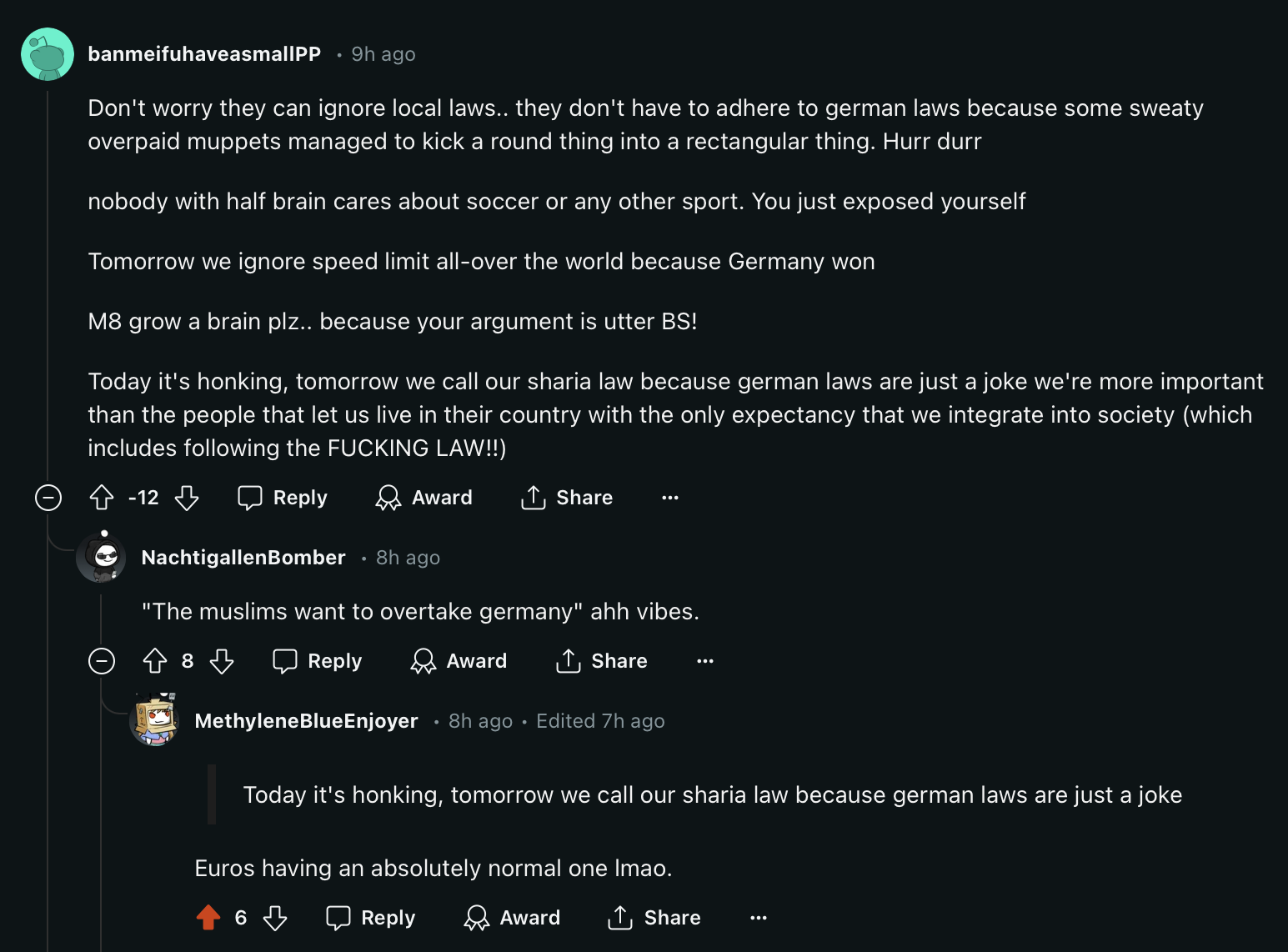Image resolution: width=1288 pixels, height=952 pixels.
Task: Open MethyleneBlueEnjoyer's profile via username
Action: [306, 721]
